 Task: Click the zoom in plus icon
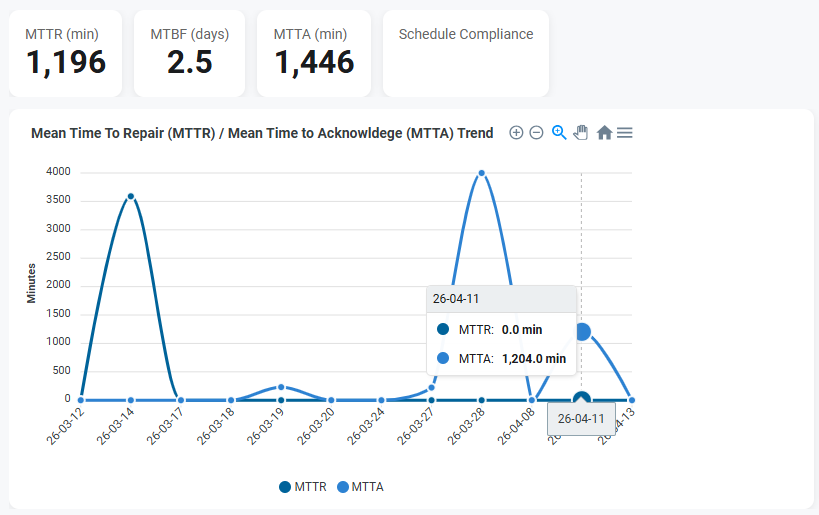pos(516,133)
